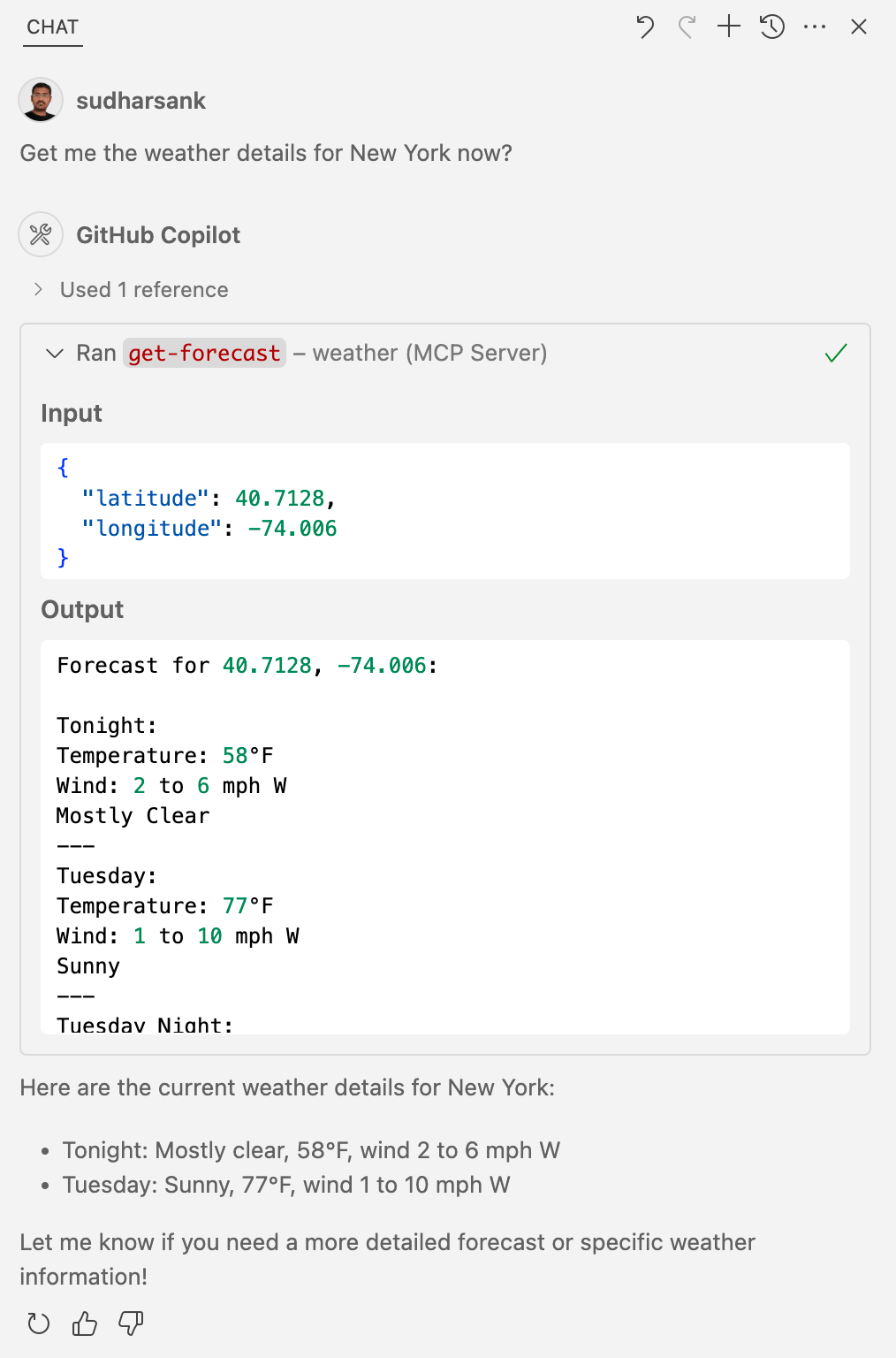Click the GitHub Copilot wrench avatar icon
This screenshot has height=1358, width=896.
41,234
